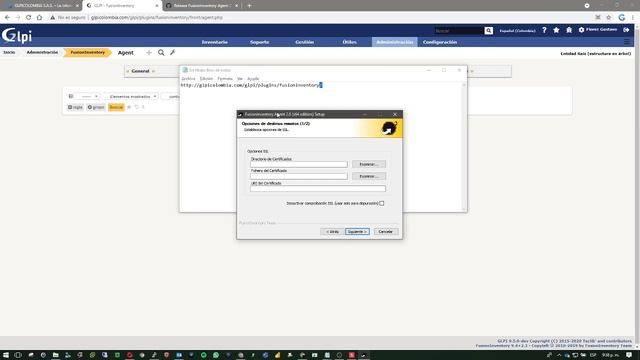Click the Entidad Raíz entity selector link
The image size is (640, 360).
(x=596, y=53)
